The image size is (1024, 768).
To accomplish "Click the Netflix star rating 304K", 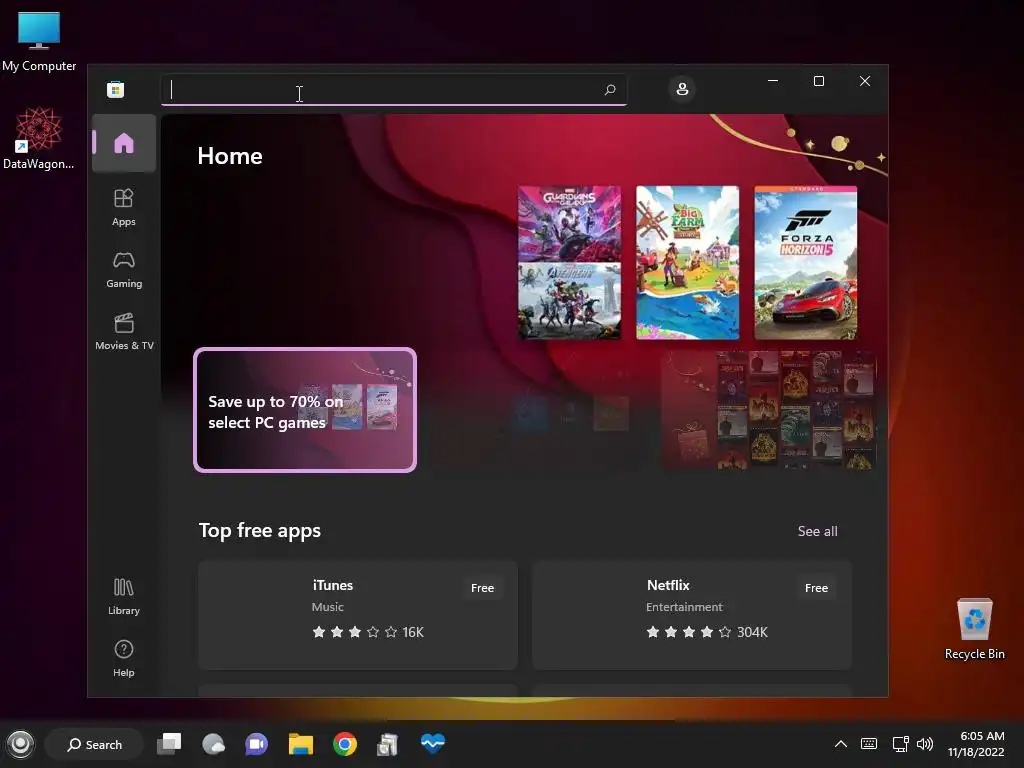I will [707, 632].
